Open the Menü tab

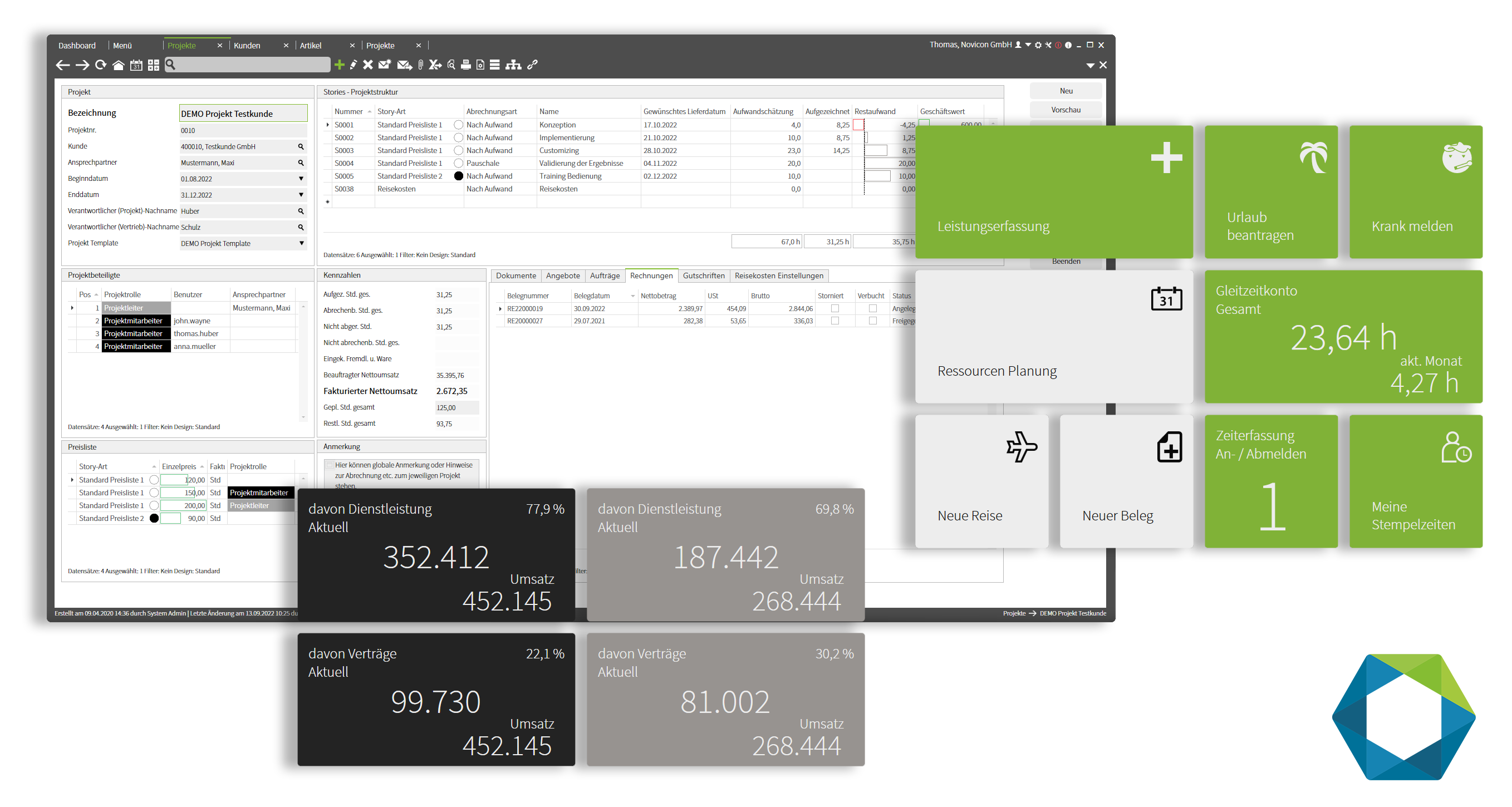click(122, 45)
